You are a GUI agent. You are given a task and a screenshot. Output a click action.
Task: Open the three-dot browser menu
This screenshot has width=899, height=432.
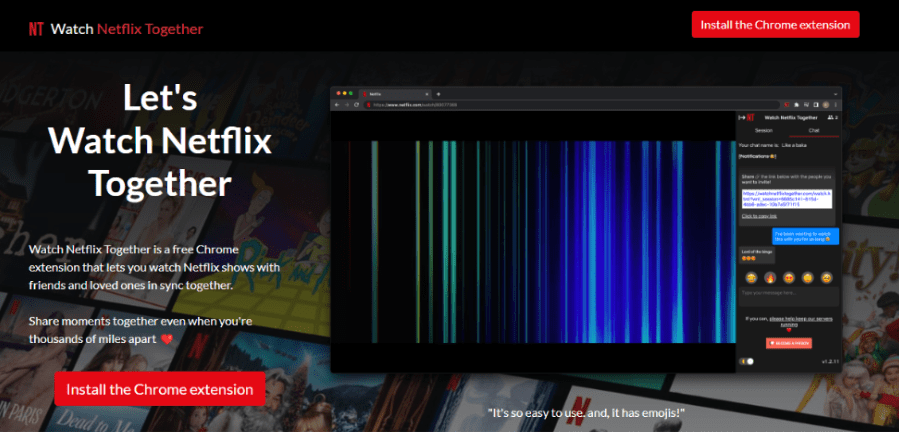[x=835, y=105]
